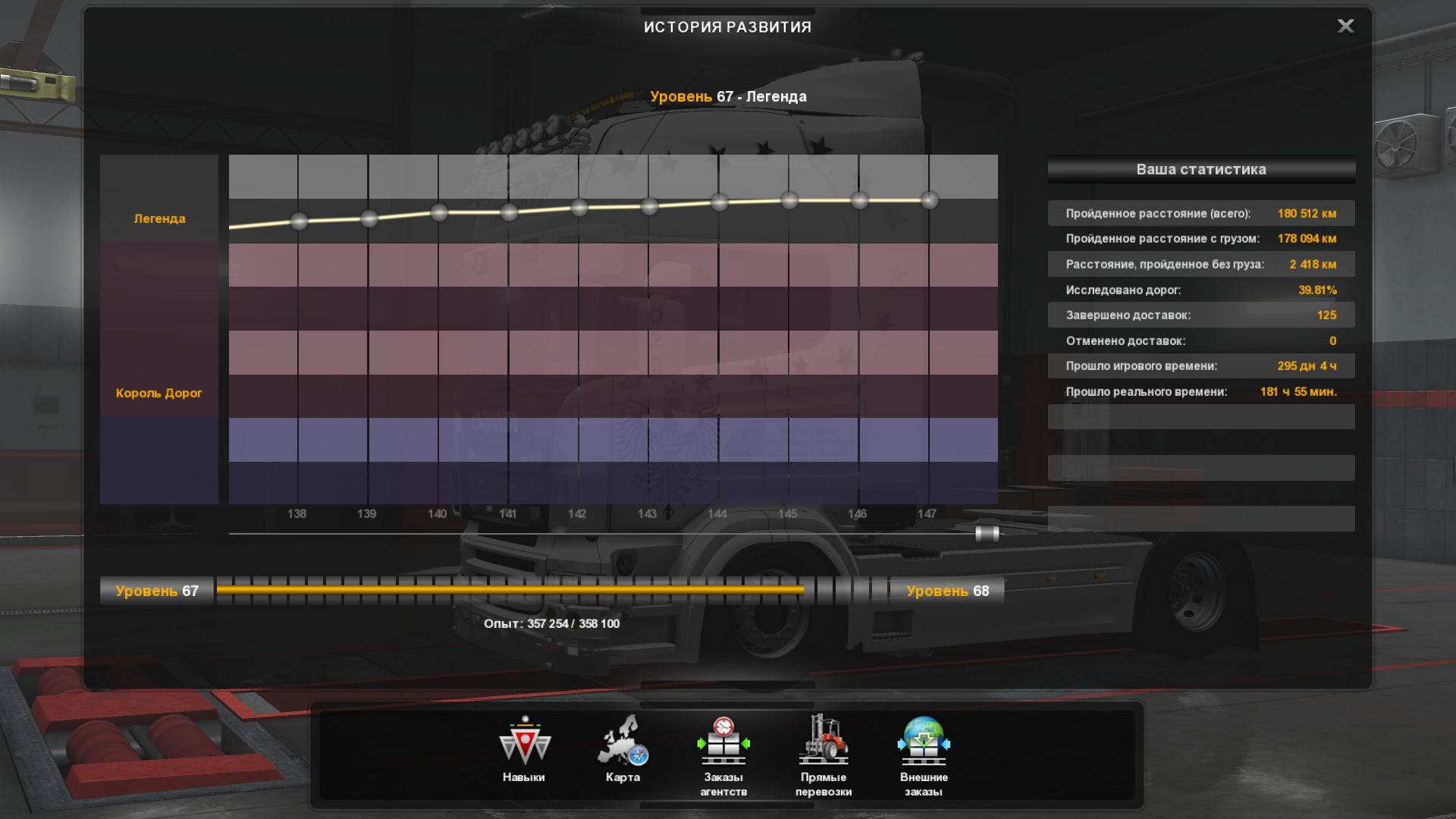Select graph point at day 138
This screenshot has width=1456, height=819.
[x=299, y=221]
